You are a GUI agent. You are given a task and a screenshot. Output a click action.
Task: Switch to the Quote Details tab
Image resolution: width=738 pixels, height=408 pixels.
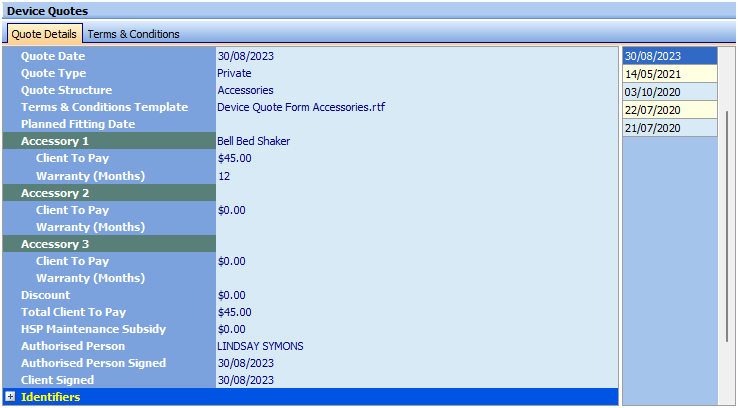[45, 34]
